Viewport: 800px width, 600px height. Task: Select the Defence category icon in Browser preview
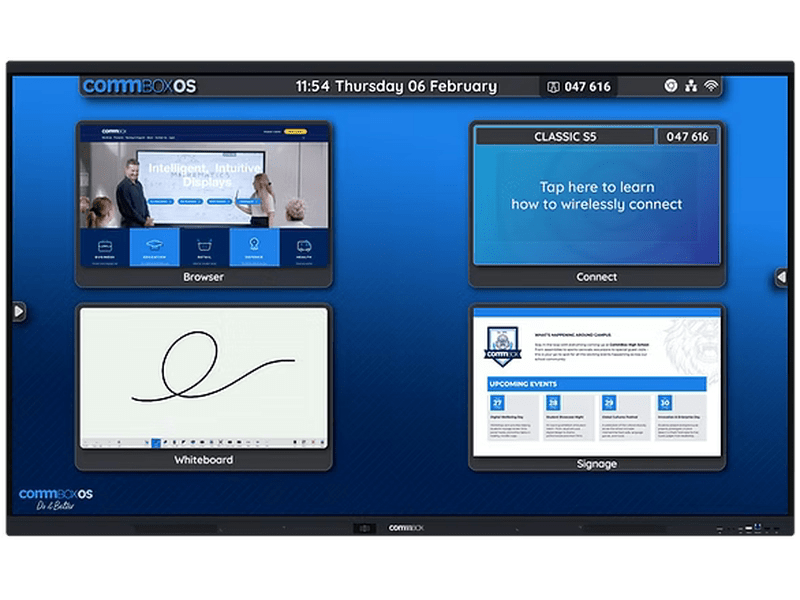pyautogui.click(x=254, y=246)
